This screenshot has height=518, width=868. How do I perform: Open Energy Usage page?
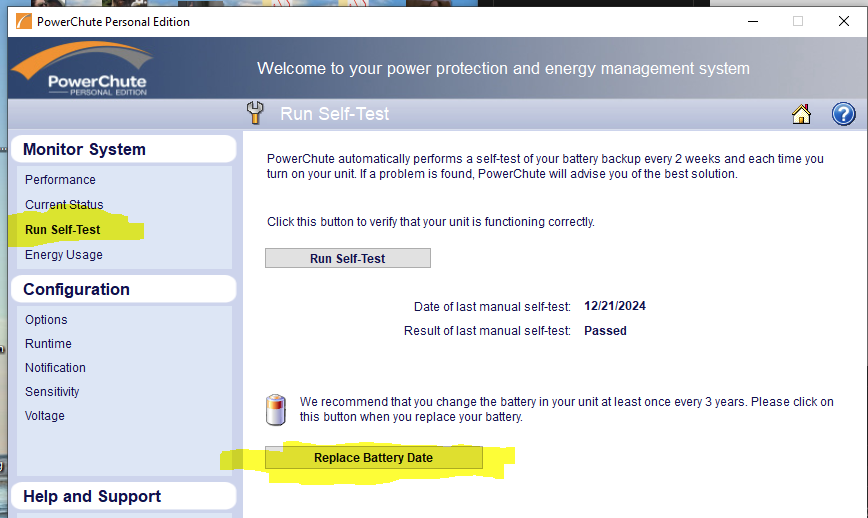tap(64, 255)
